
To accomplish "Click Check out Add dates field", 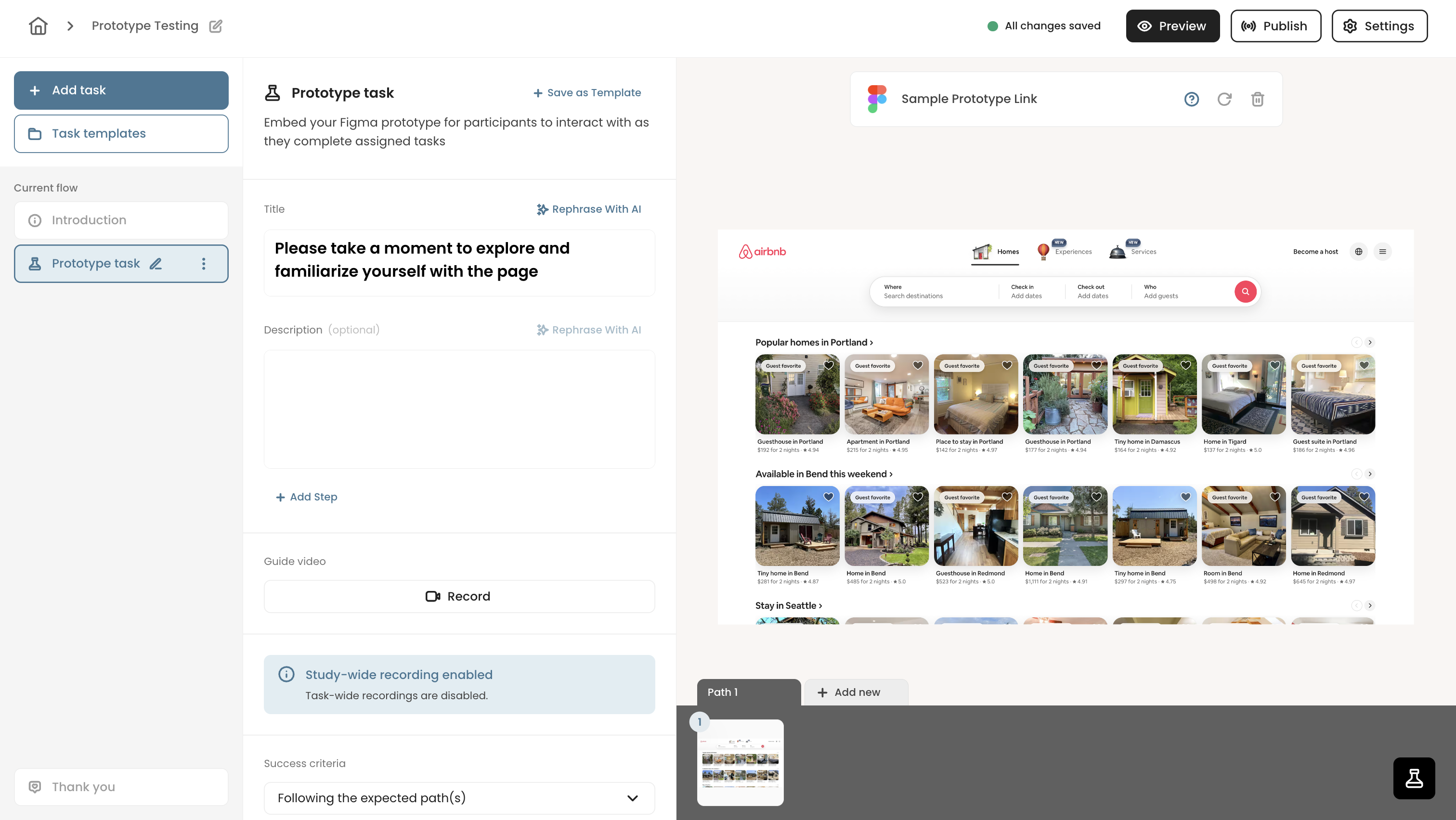I will [x=1098, y=292].
